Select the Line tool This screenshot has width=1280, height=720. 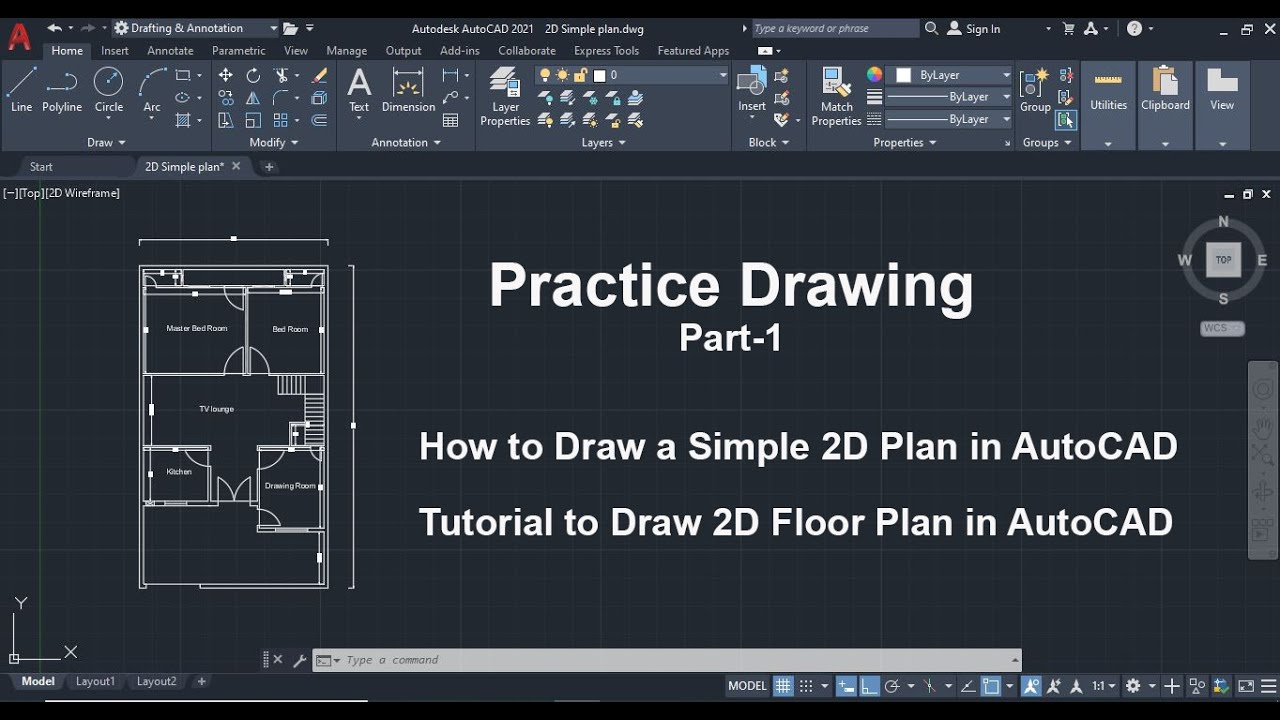point(22,90)
